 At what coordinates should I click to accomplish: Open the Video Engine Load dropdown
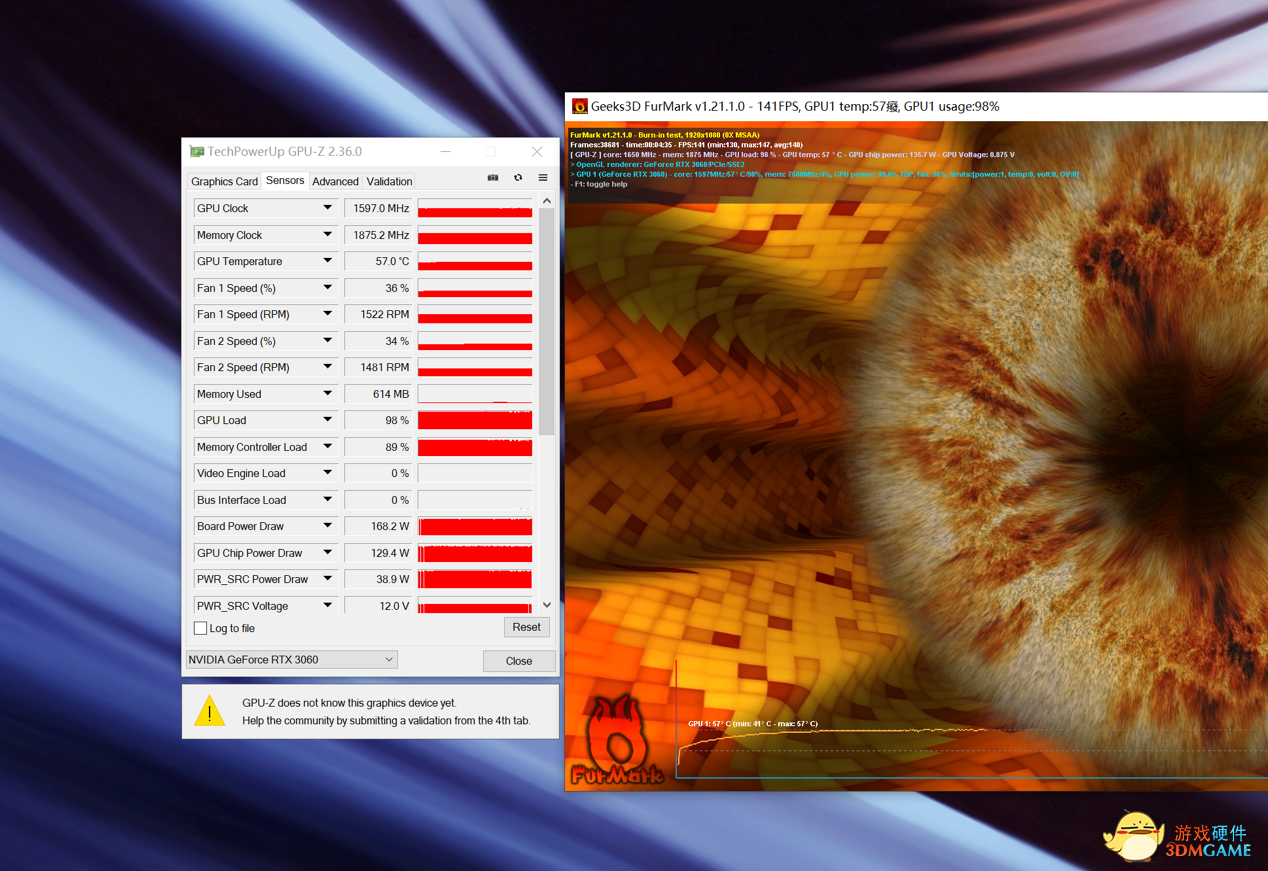(327, 473)
